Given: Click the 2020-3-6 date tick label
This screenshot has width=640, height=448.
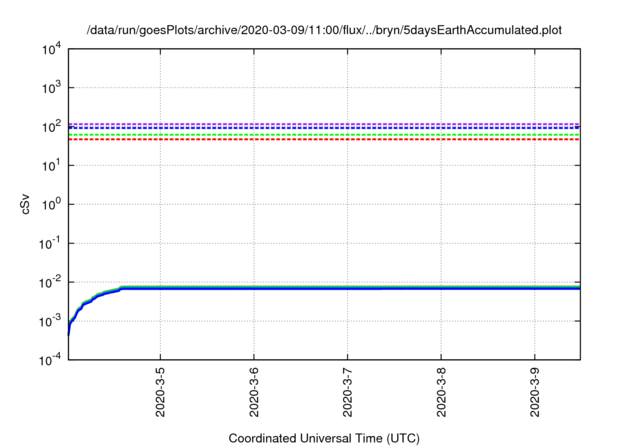Looking at the screenshot, I should click(x=254, y=392).
